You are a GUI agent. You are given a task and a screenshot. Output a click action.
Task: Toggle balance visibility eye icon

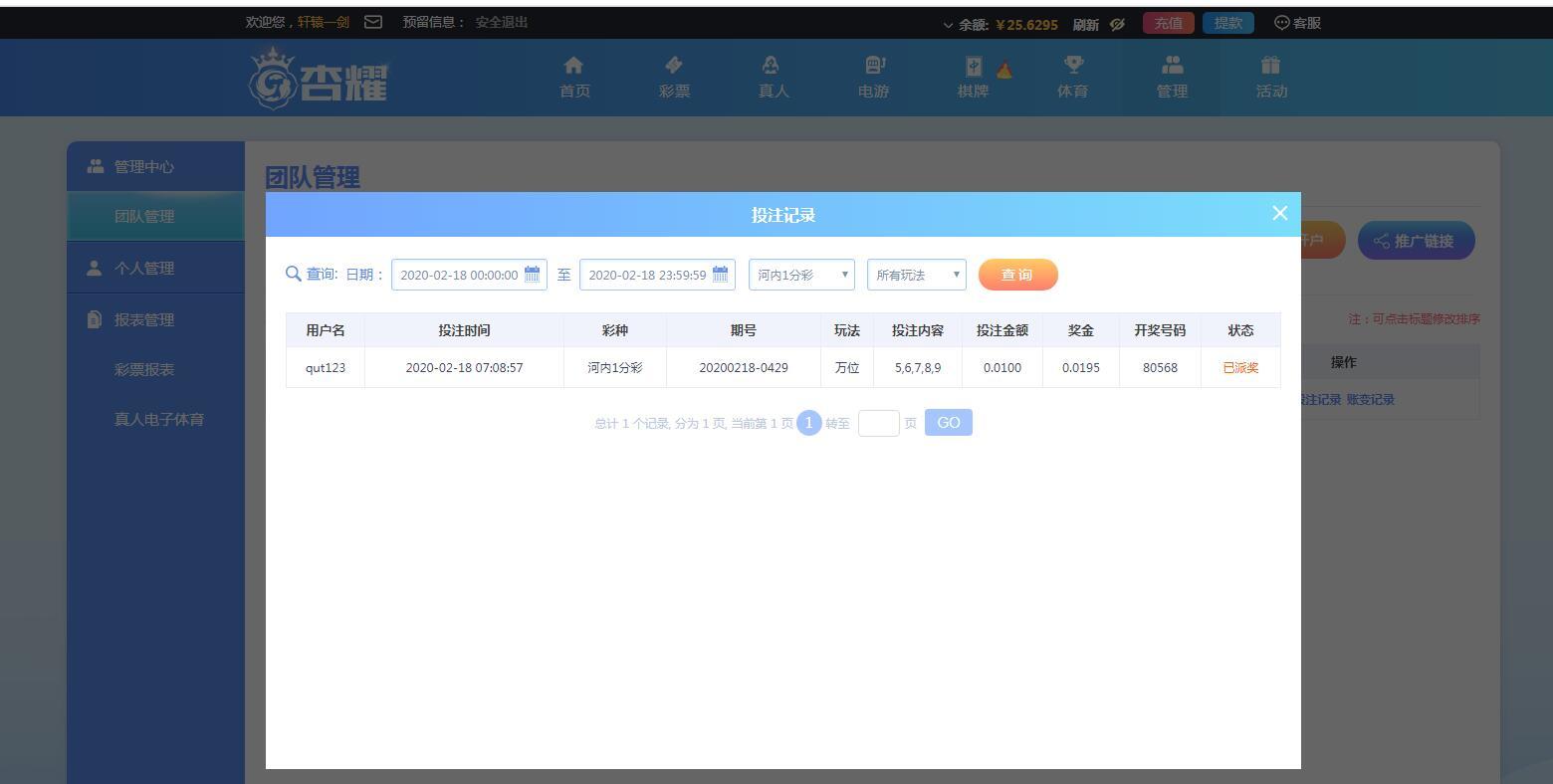1117,24
